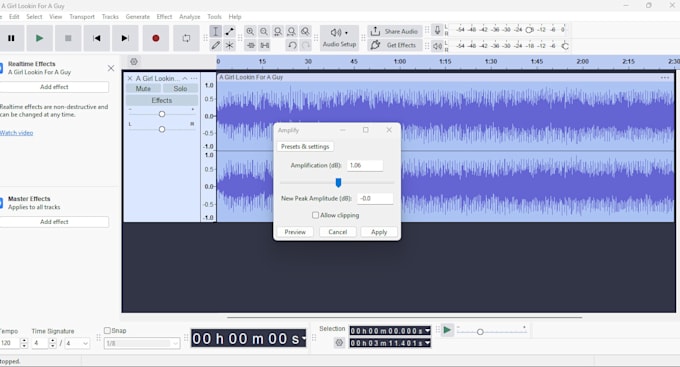Image resolution: width=680 pixels, height=367 pixels.
Task: Select the Envelope tool
Action: 229,31
